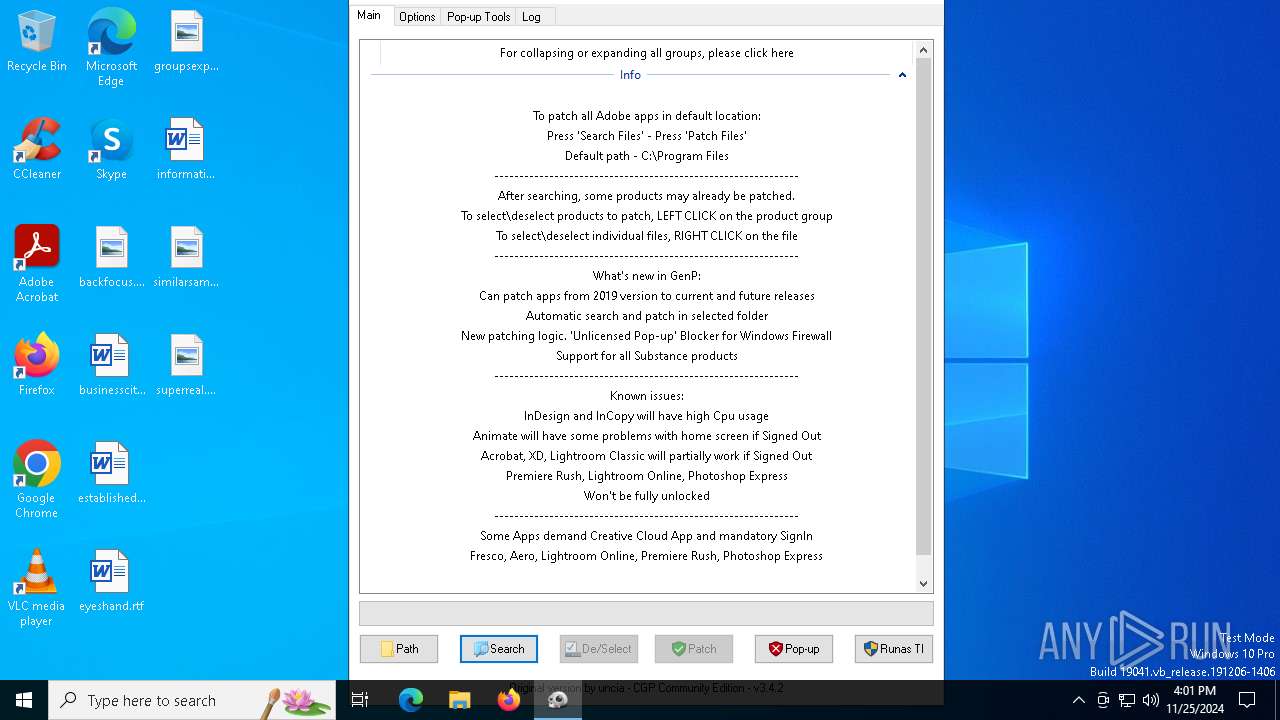Open the network status tray icon
Screen dimensions: 1280x720
[x=1127, y=700]
